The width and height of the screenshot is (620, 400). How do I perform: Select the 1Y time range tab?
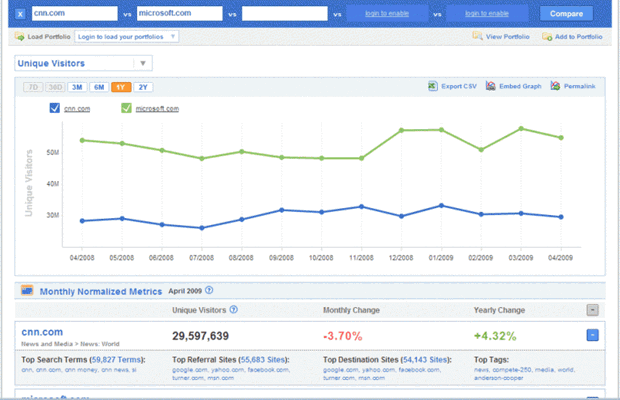pos(121,87)
